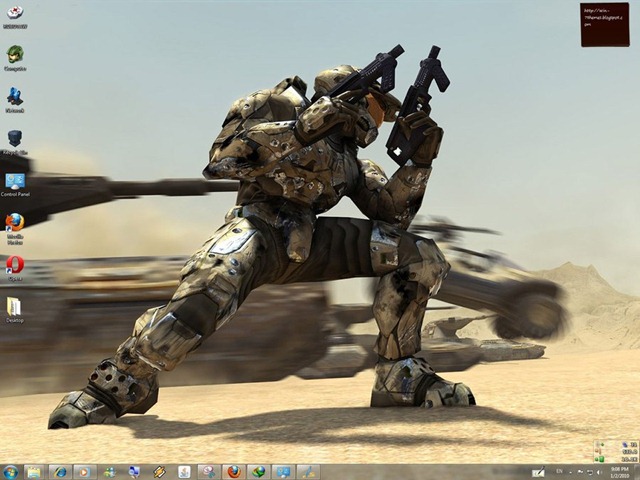Open the paintbrush taskbar icon
This screenshot has width=640, height=480.
308,472
